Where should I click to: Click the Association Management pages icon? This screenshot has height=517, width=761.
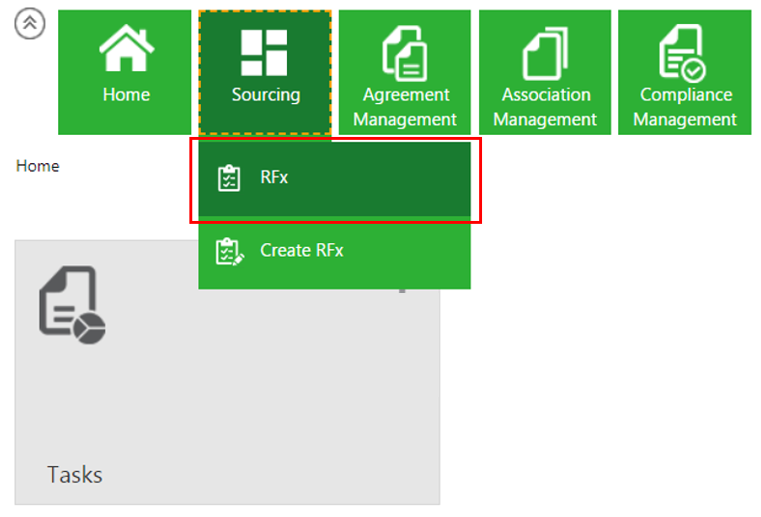pyautogui.click(x=545, y=53)
